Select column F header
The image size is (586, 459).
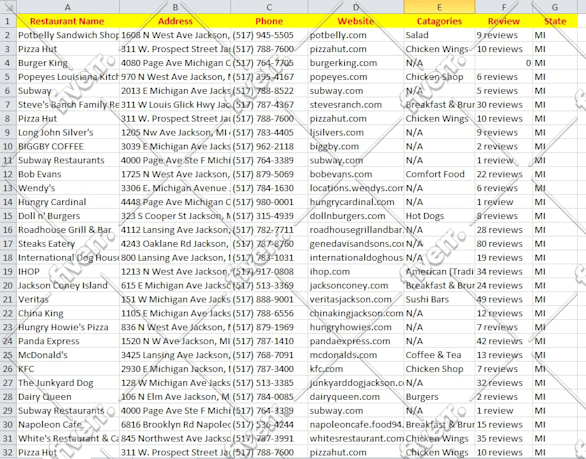point(504,7)
